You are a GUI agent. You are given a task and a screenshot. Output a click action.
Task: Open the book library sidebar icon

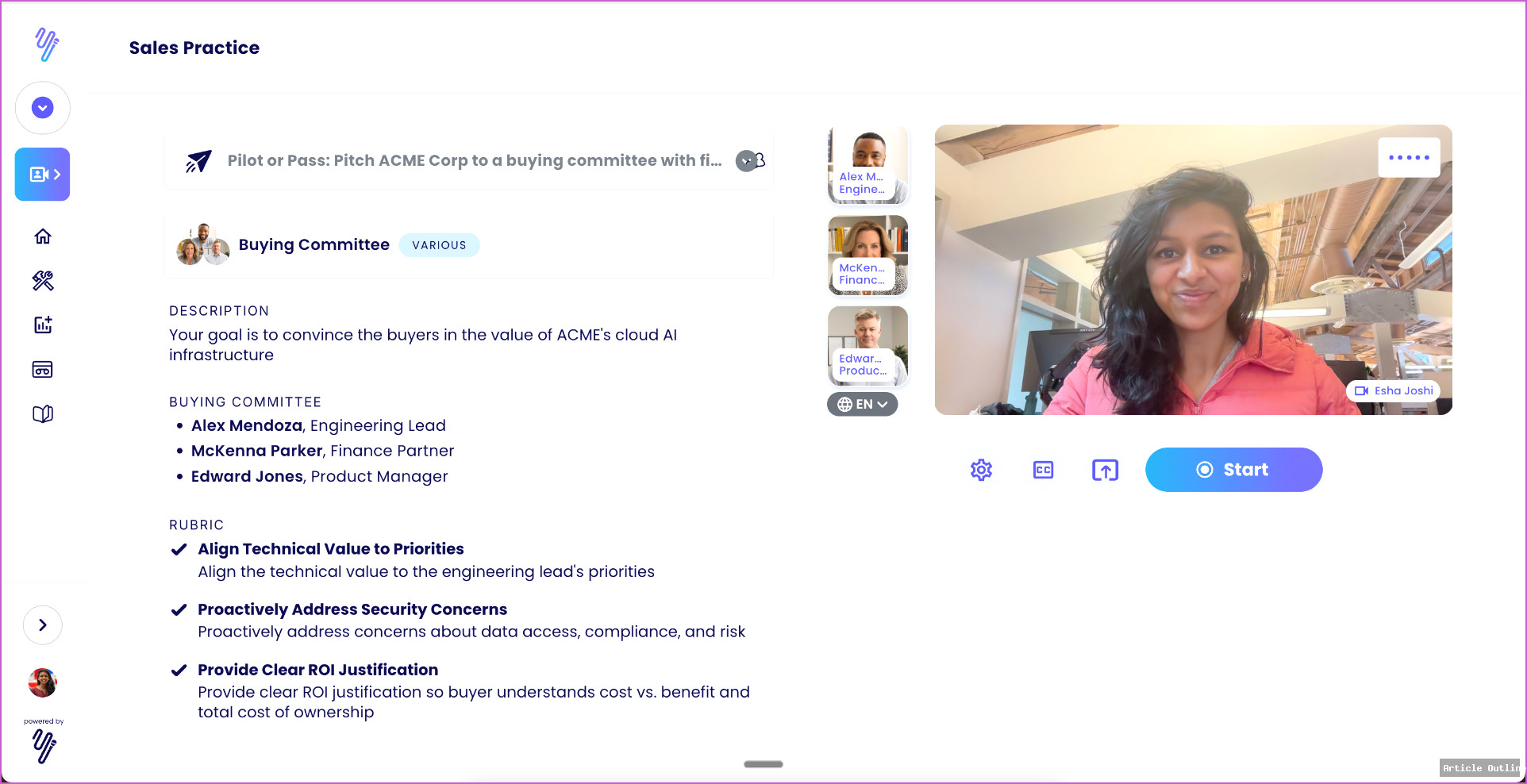[x=43, y=413]
